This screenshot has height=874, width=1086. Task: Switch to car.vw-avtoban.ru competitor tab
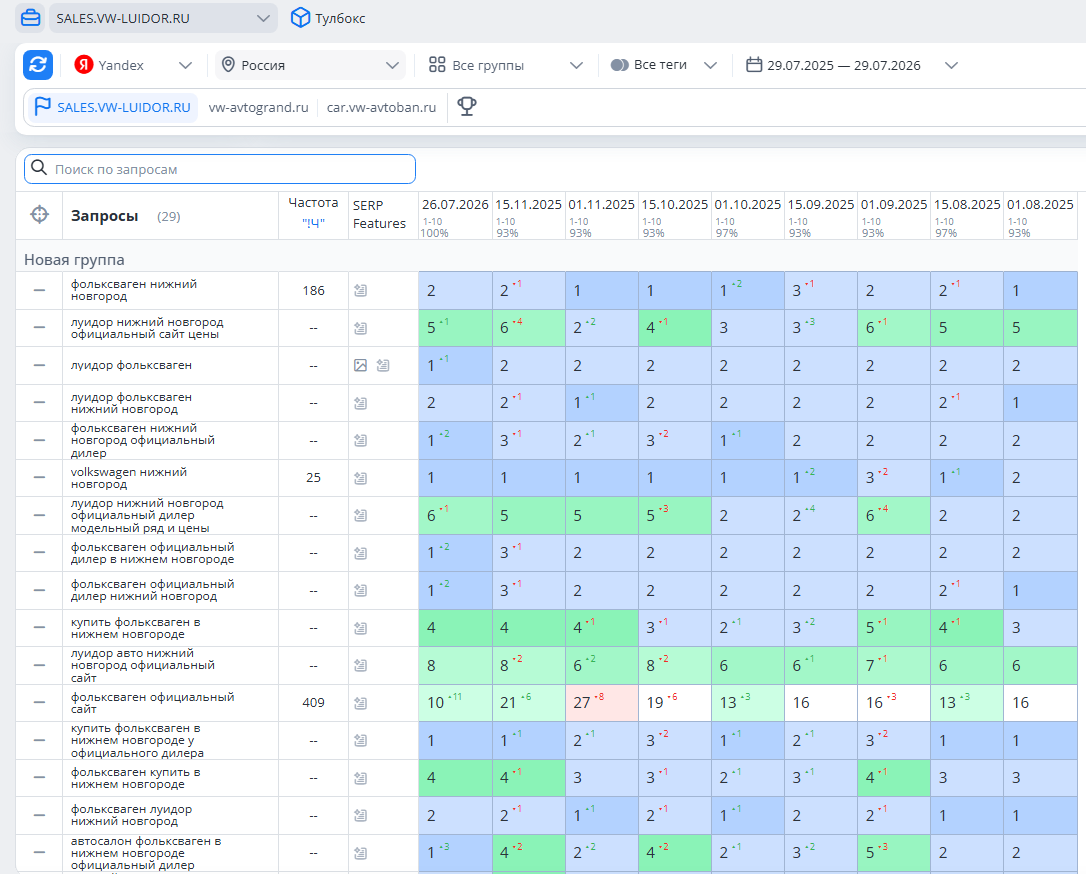point(382,107)
